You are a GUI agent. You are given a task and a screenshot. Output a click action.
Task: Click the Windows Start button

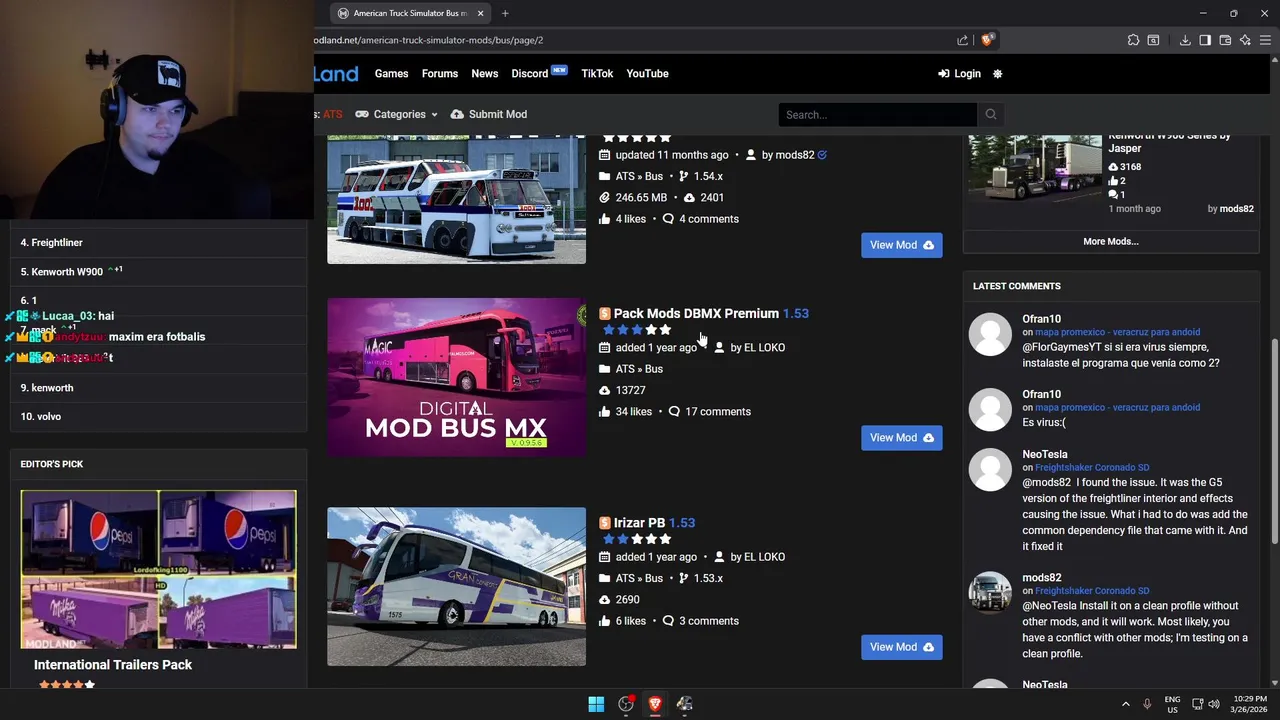[x=596, y=704]
